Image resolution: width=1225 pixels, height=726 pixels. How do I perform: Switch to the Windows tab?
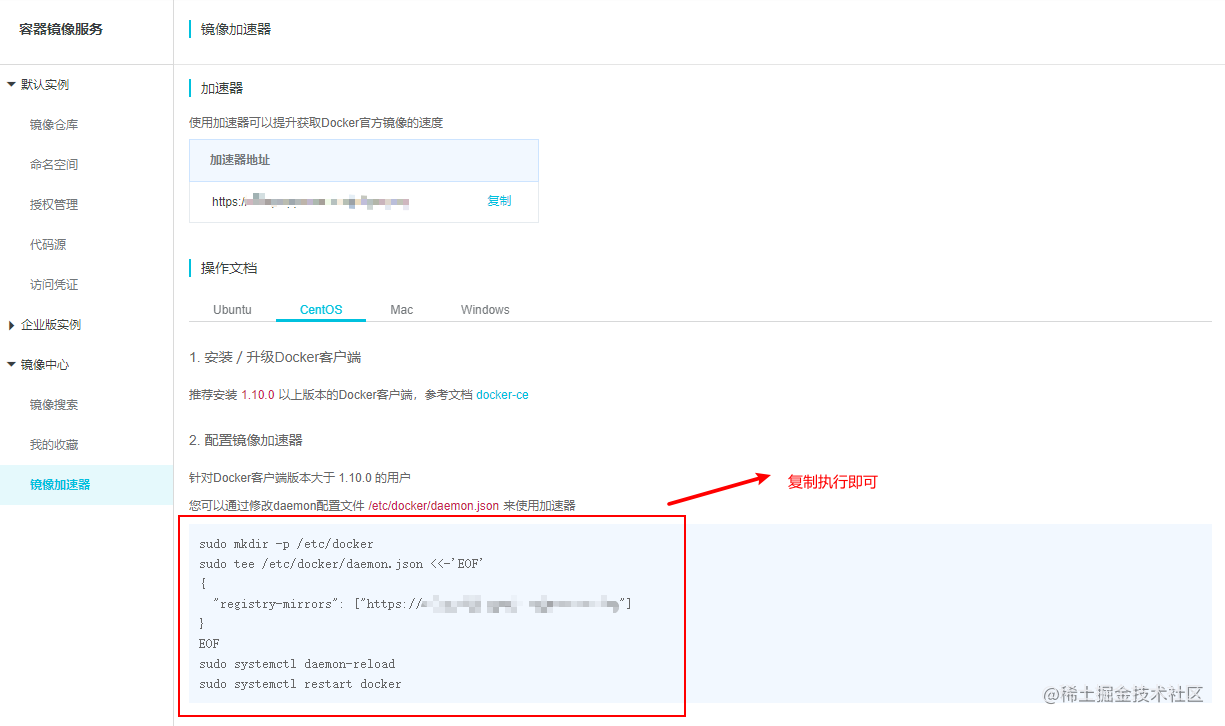click(485, 310)
